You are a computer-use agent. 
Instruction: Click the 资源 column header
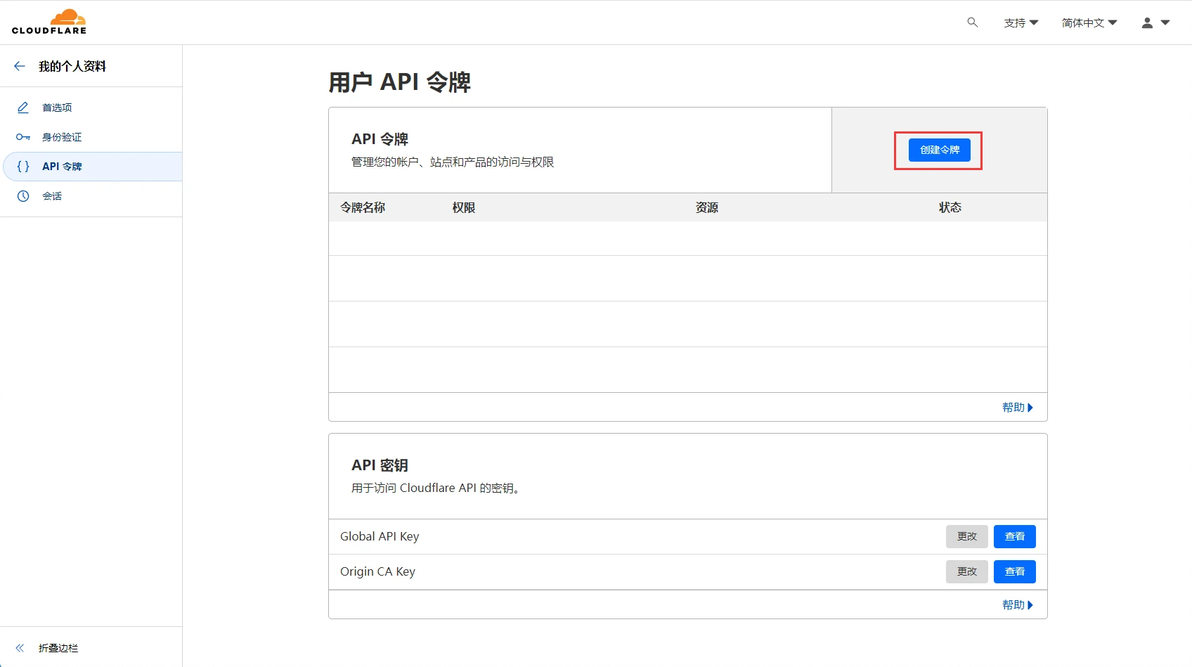[707, 208]
